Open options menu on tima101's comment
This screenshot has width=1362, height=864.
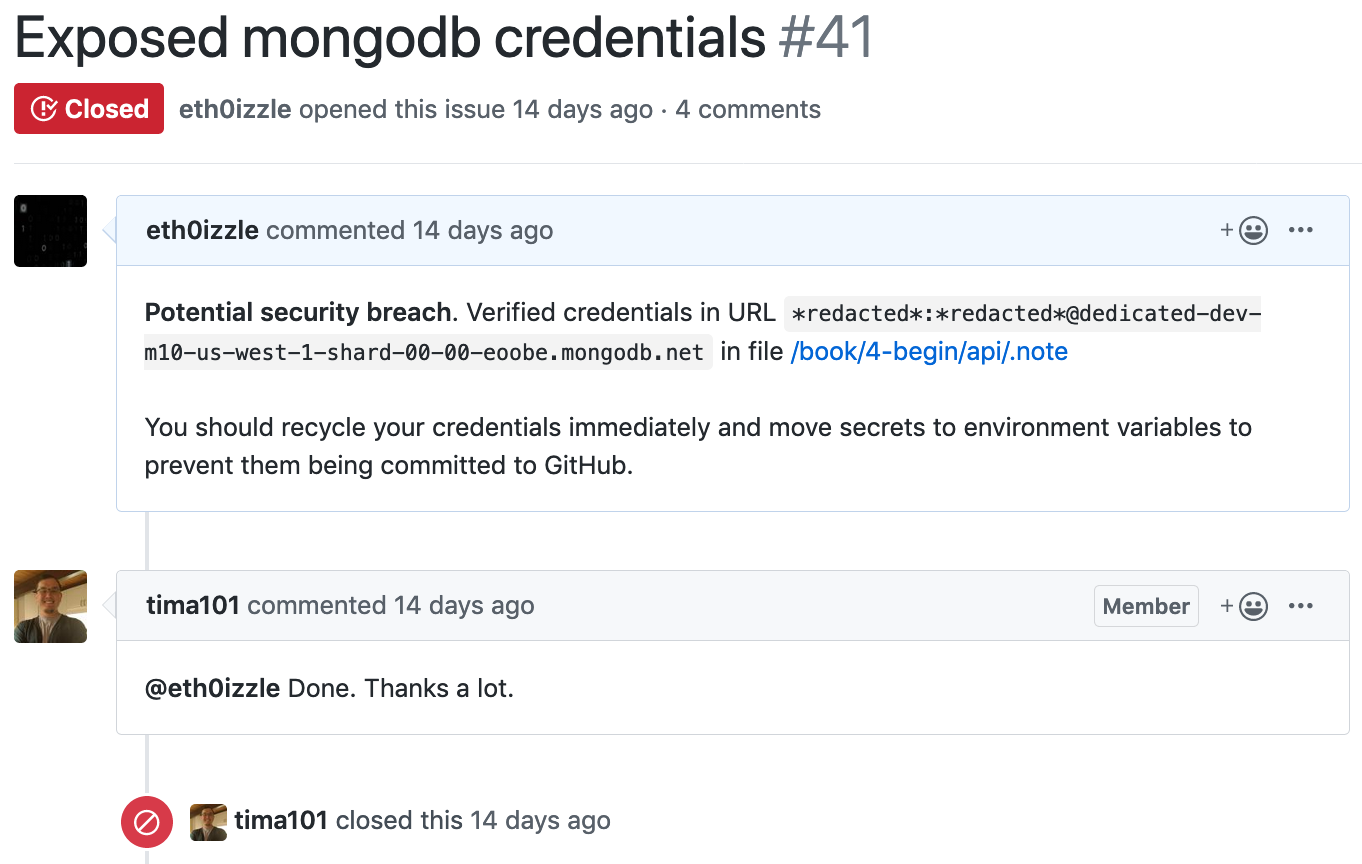(1300, 606)
